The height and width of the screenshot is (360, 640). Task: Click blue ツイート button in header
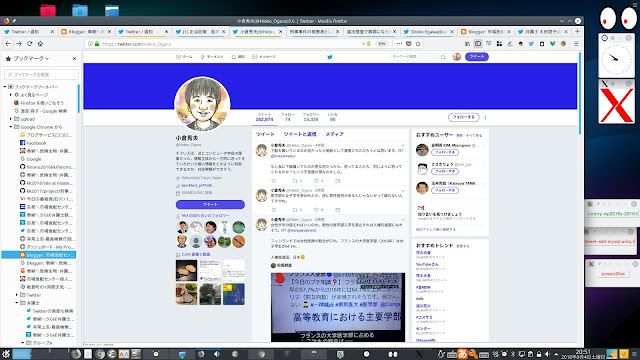pyautogui.click(x=476, y=57)
